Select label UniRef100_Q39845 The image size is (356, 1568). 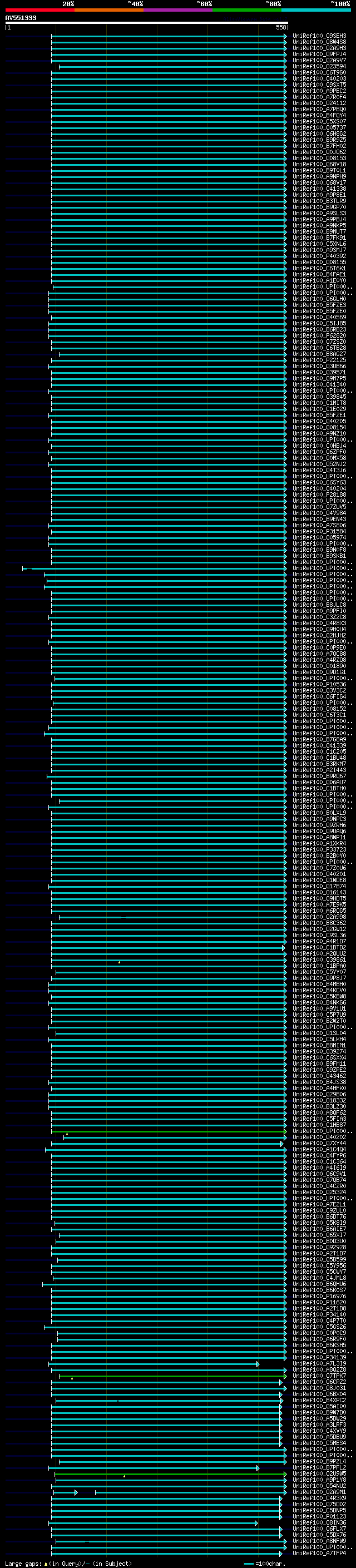[x=319, y=397]
